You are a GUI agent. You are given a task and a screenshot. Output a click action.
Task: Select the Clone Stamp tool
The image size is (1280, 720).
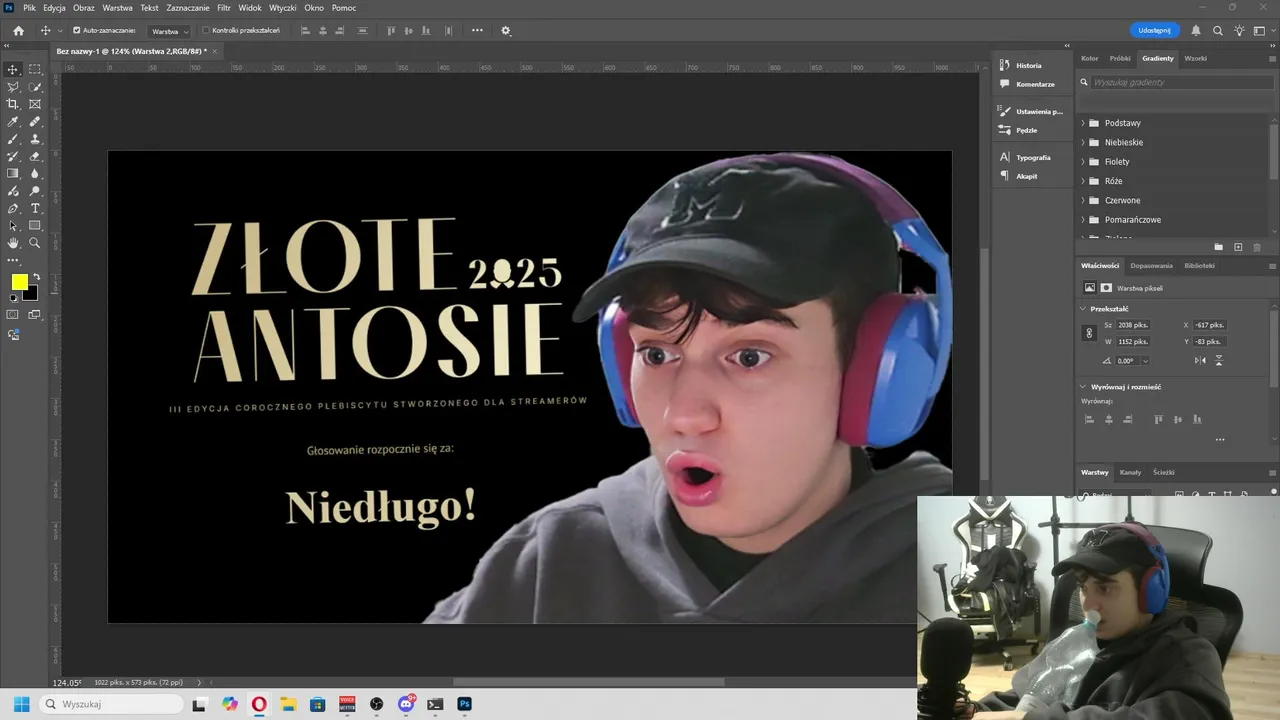[x=35, y=139]
